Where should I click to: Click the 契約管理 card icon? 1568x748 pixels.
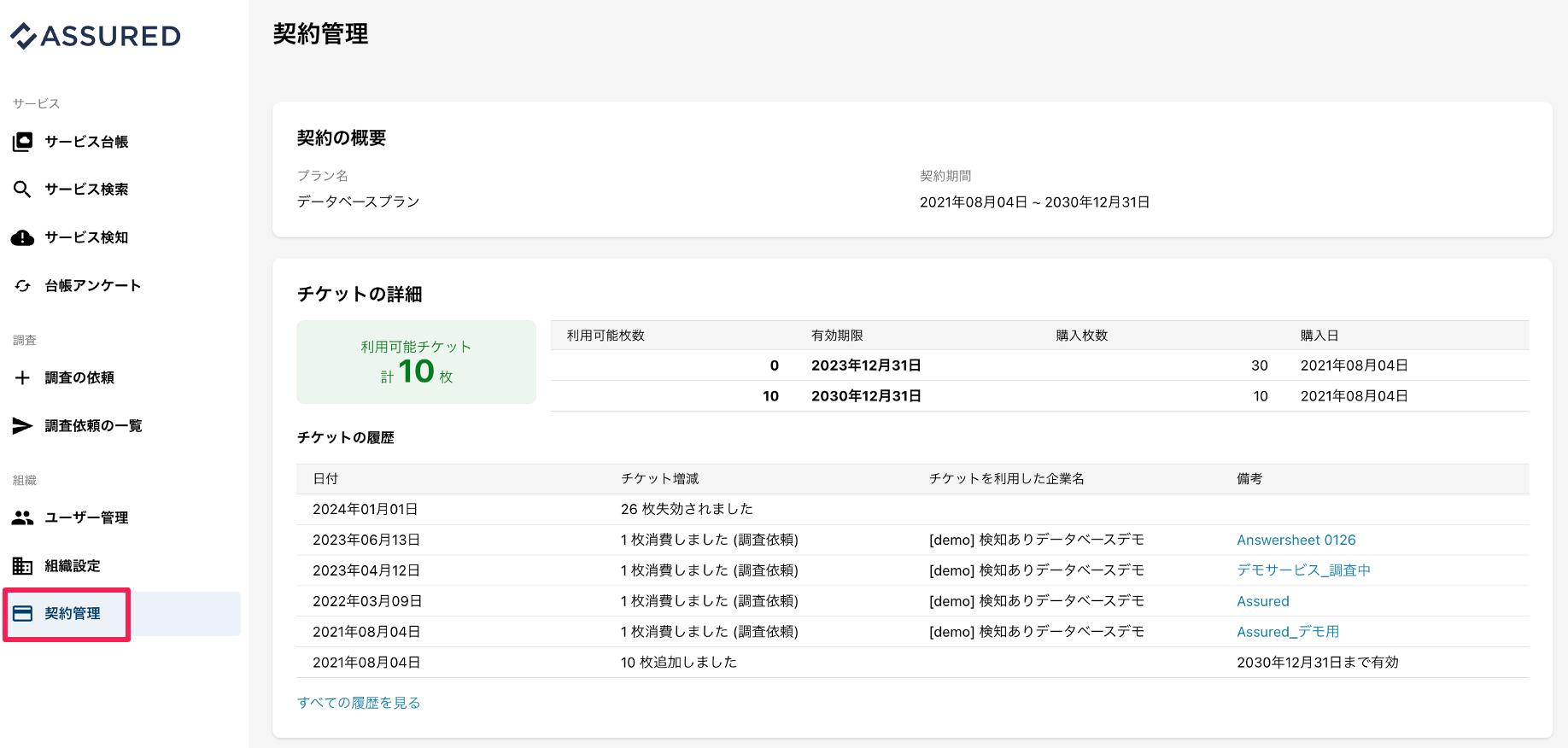[x=23, y=614]
